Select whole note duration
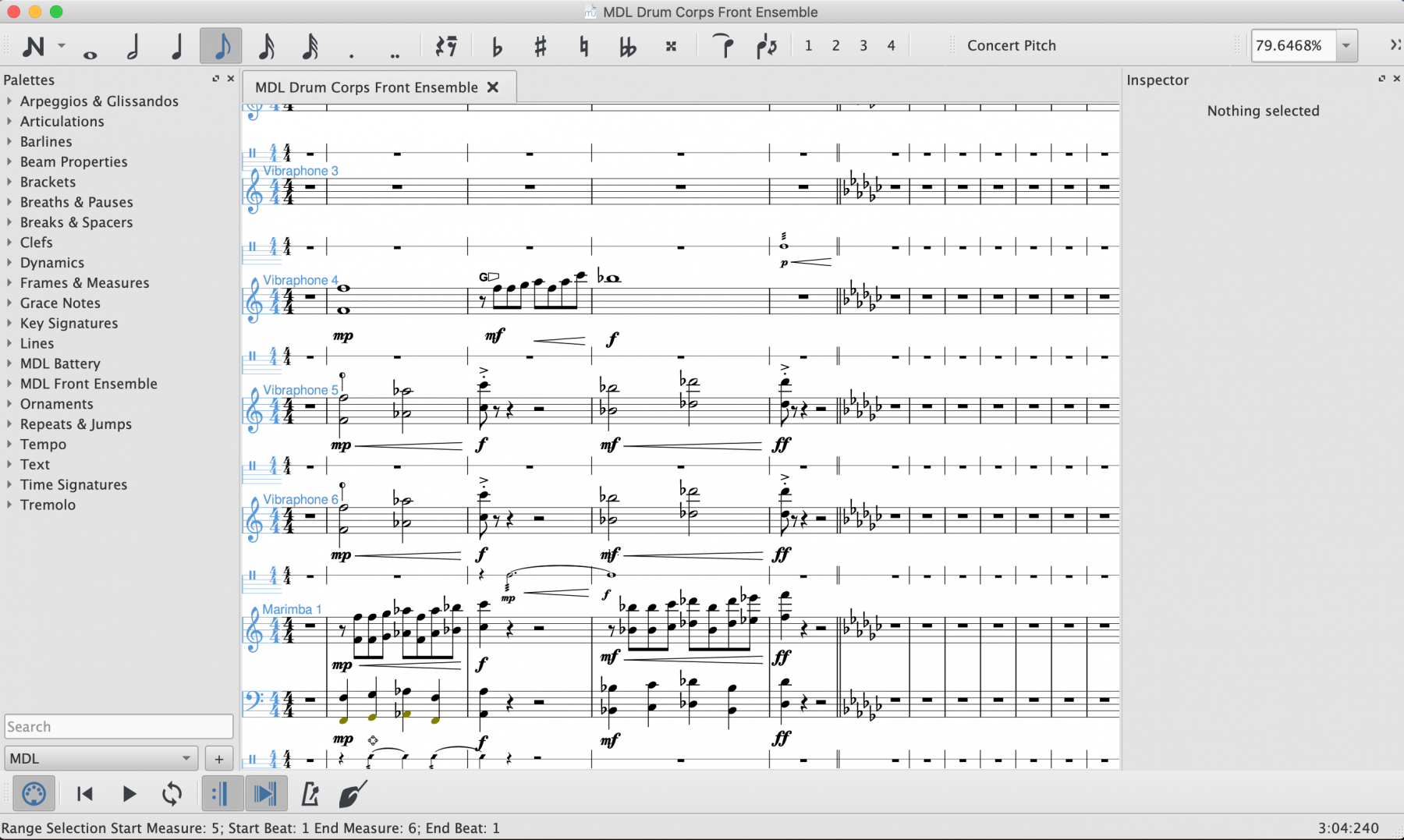The width and height of the screenshot is (1404, 840). 90,55
